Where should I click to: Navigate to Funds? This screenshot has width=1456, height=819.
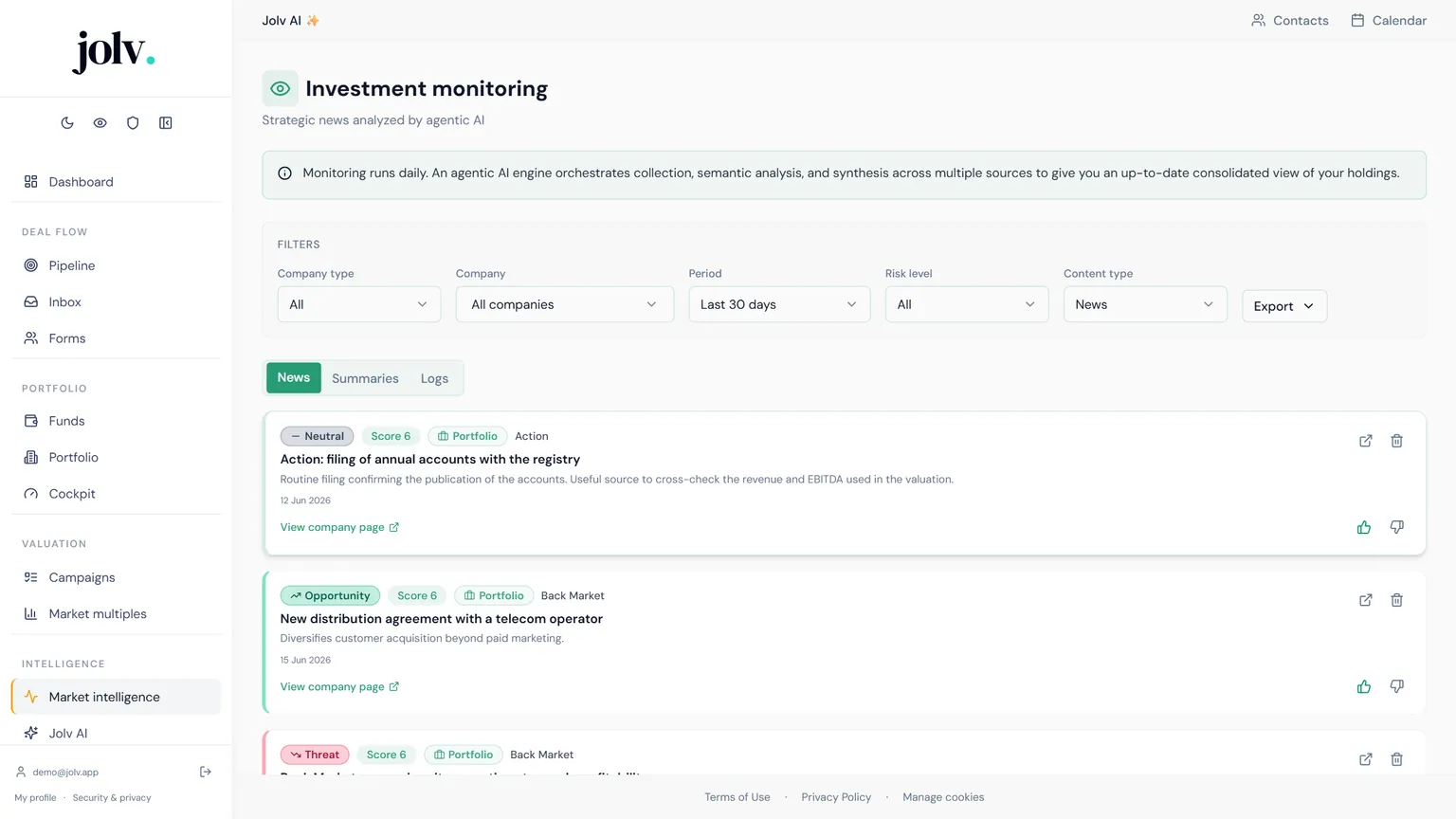116,421
